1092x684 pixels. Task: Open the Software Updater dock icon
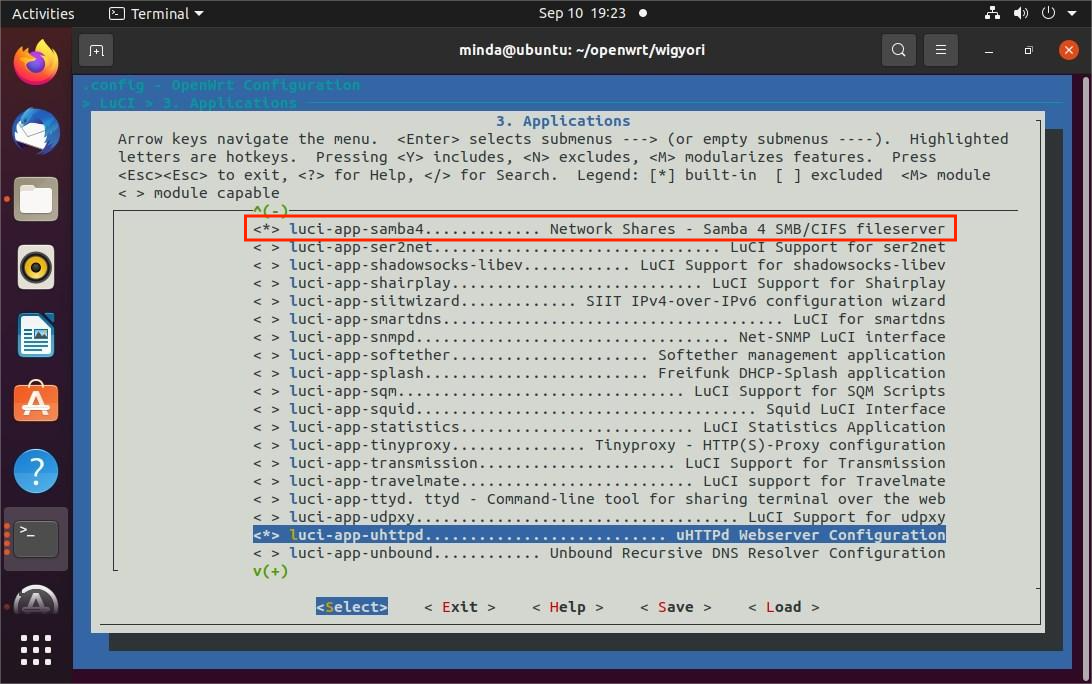click(36, 600)
